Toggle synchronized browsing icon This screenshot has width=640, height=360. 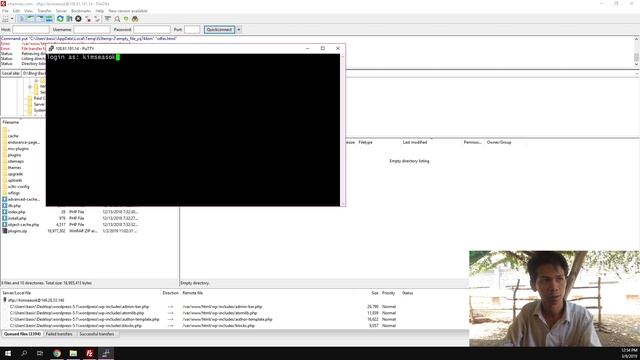tap(126, 19)
